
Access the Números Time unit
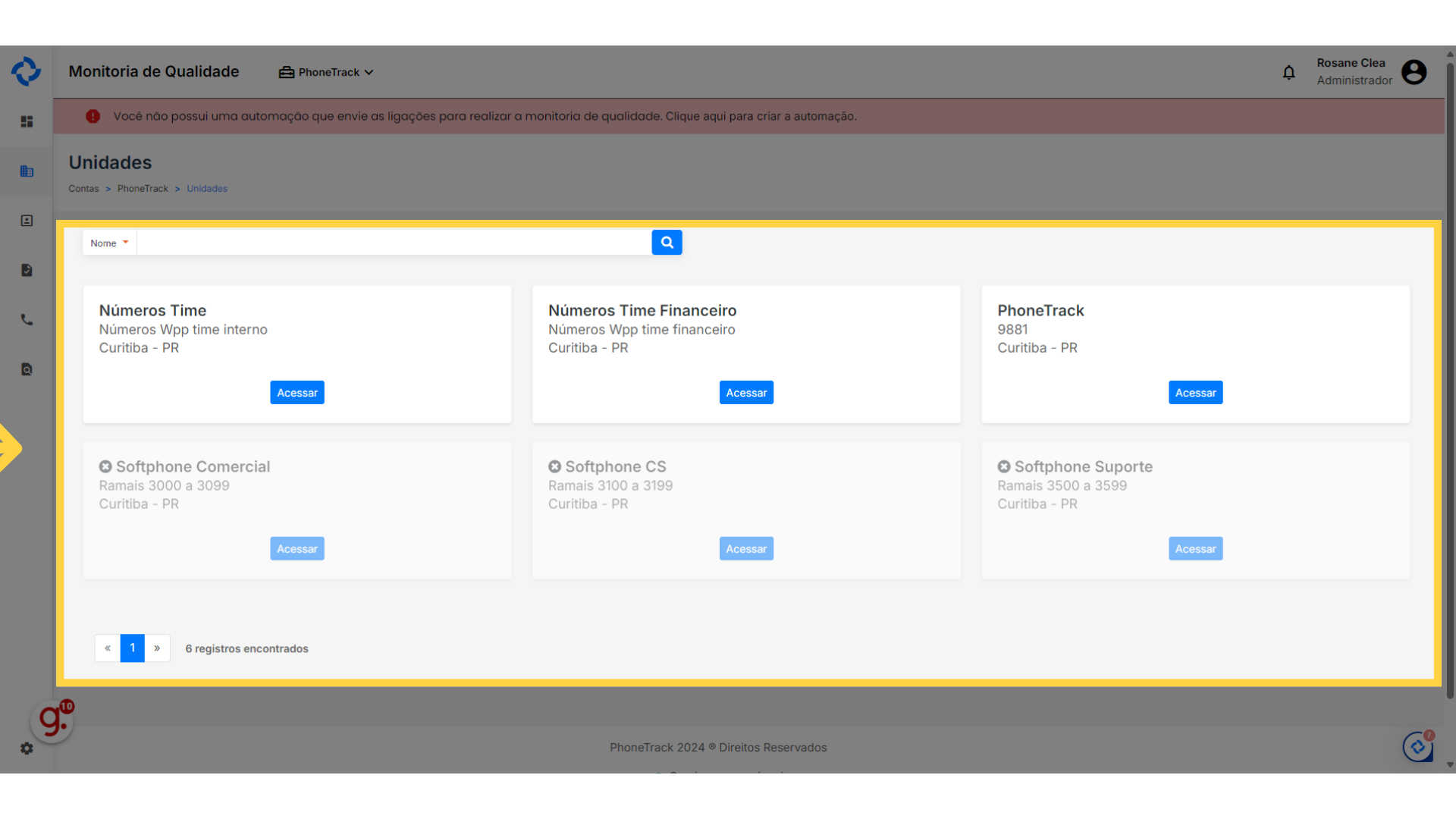[x=297, y=393]
